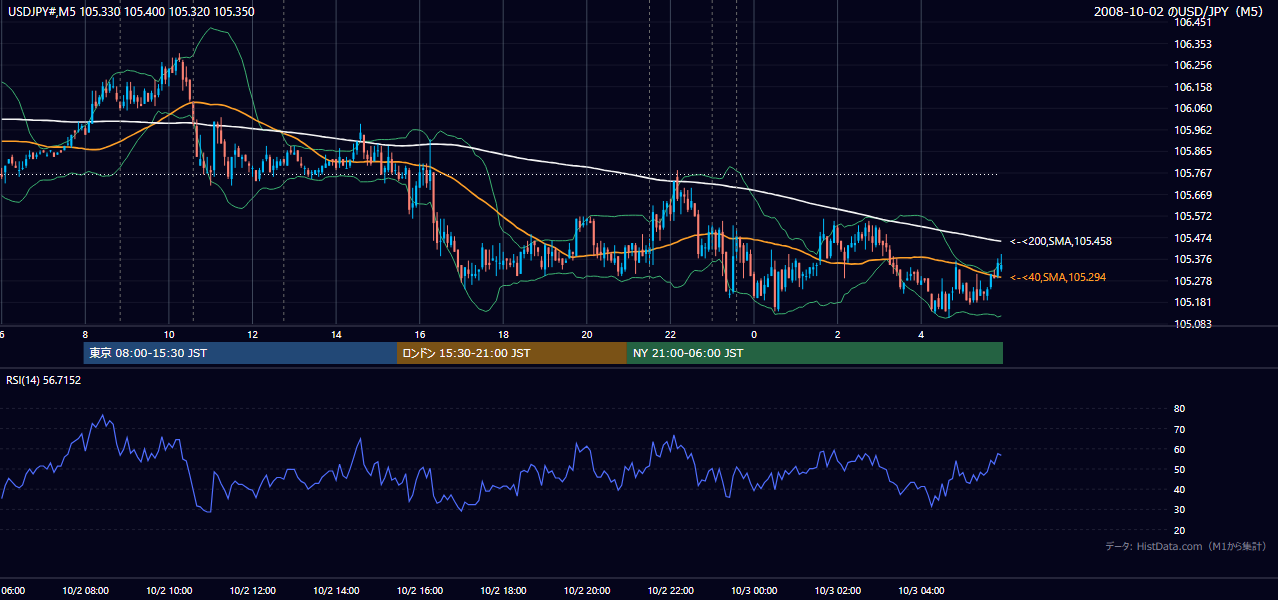The height and width of the screenshot is (600, 1278).
Task: Click the 10/2 22:00 bottom time label
Action: tap(670, 590)
